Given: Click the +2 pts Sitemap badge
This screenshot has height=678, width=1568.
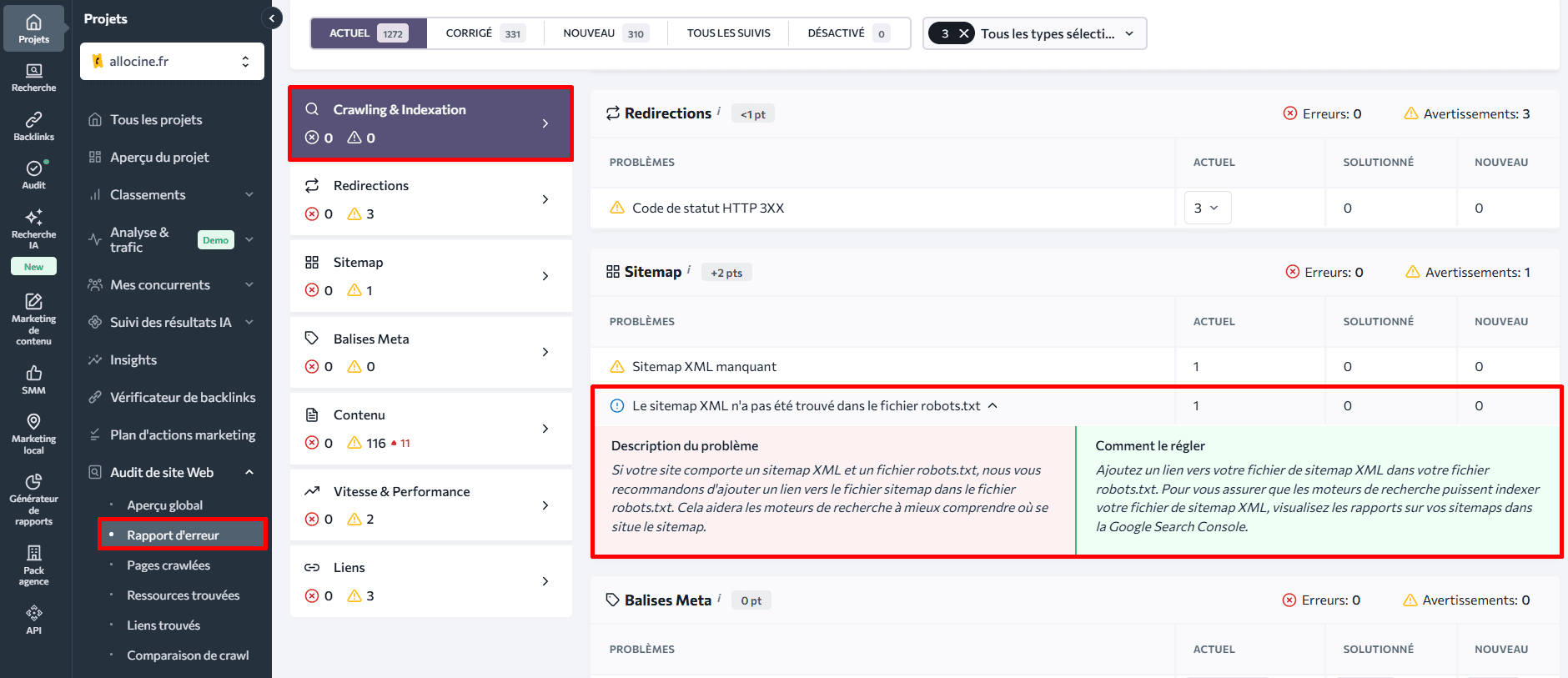Looking at the screenshot, I should (x=726, y=273).
